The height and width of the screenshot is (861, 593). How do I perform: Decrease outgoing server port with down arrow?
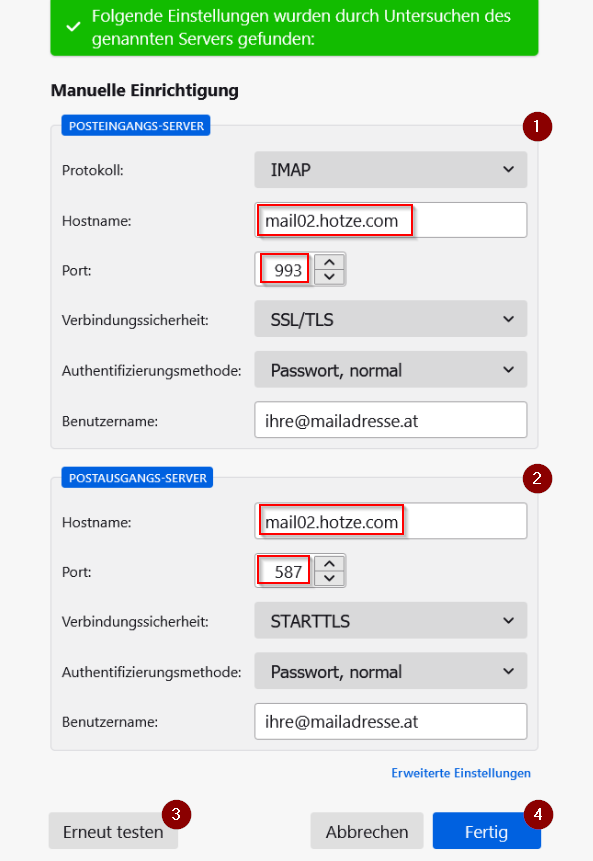(x=329, y=578)
